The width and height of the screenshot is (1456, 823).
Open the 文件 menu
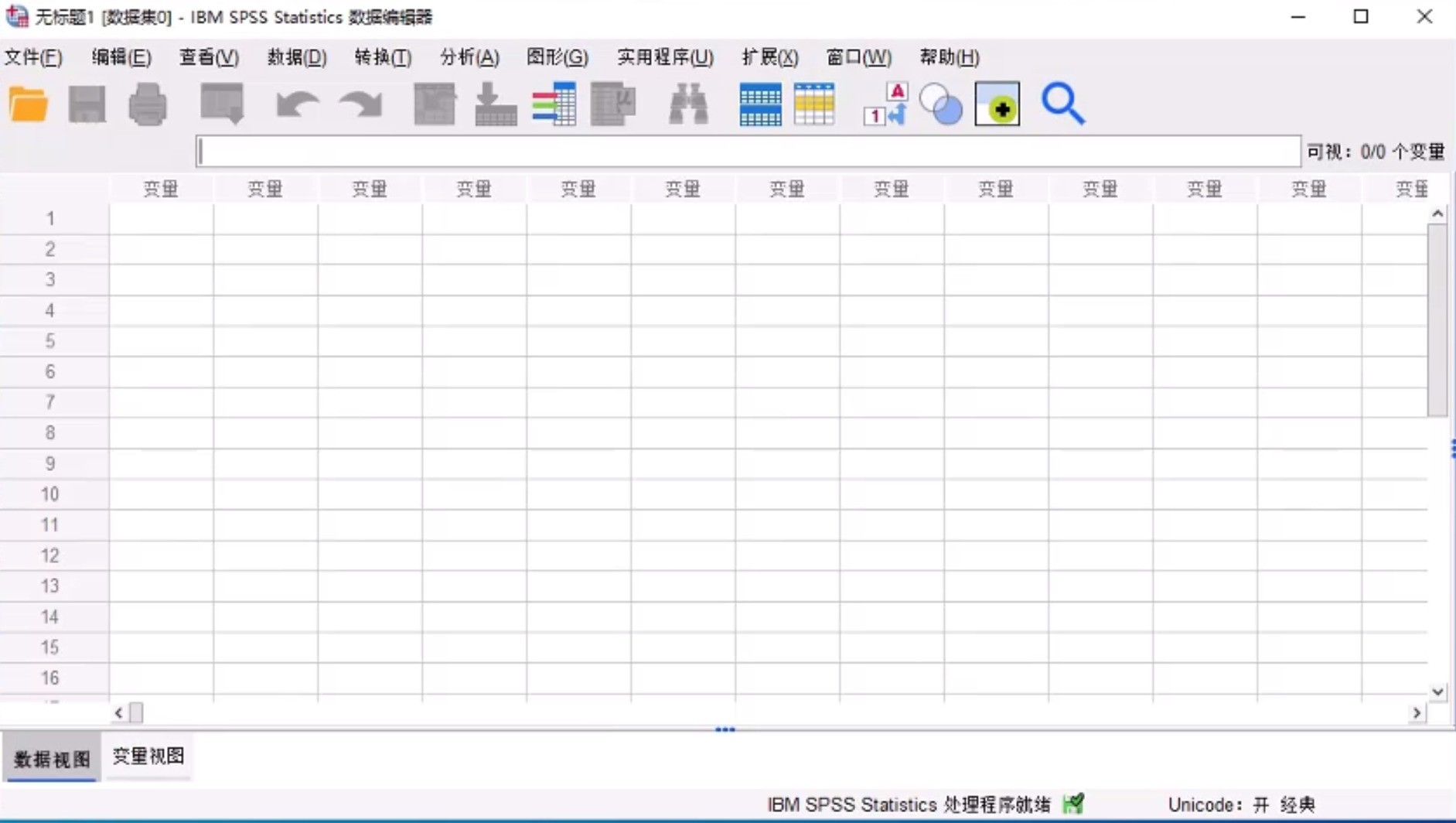tap(32, 56)
